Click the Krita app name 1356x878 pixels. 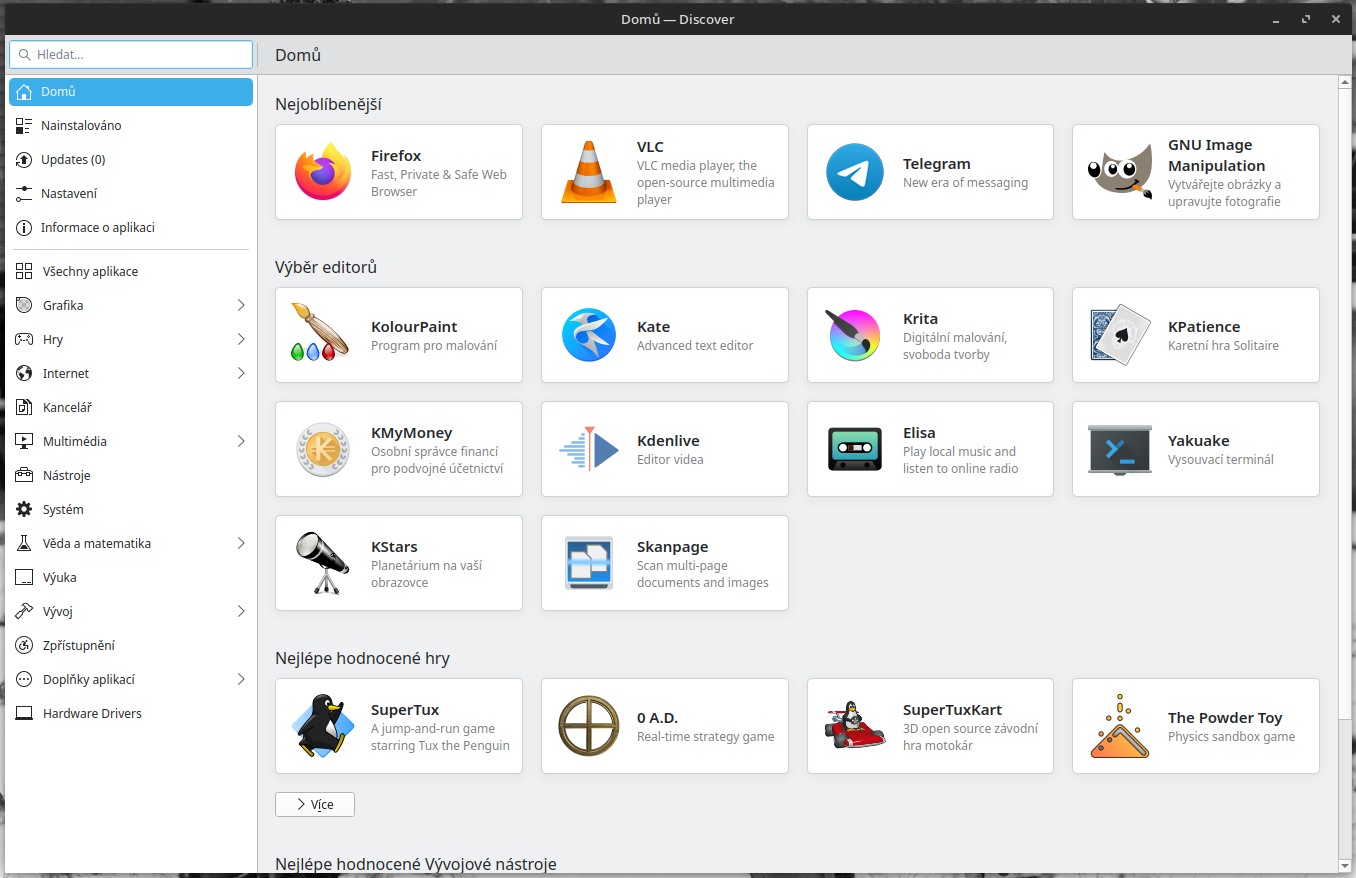point(920,319)
